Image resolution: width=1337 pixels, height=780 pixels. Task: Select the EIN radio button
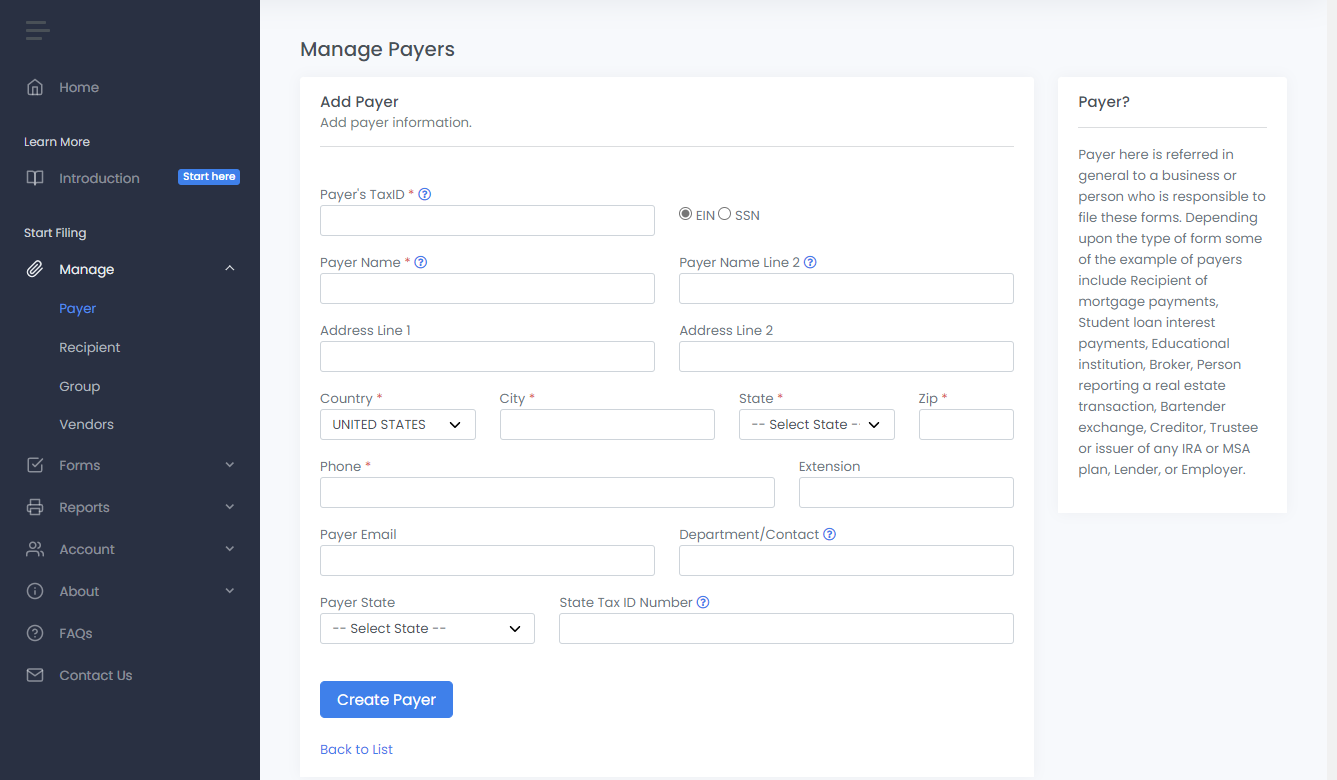(685, 214)
